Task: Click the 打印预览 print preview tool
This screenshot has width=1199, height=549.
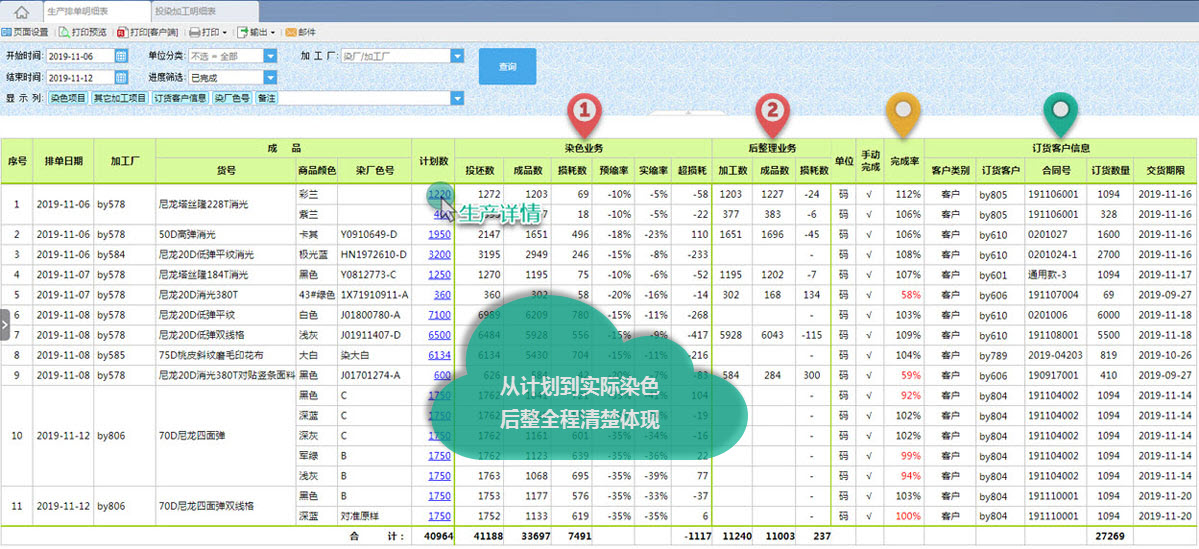Action: tap(83, 33)
